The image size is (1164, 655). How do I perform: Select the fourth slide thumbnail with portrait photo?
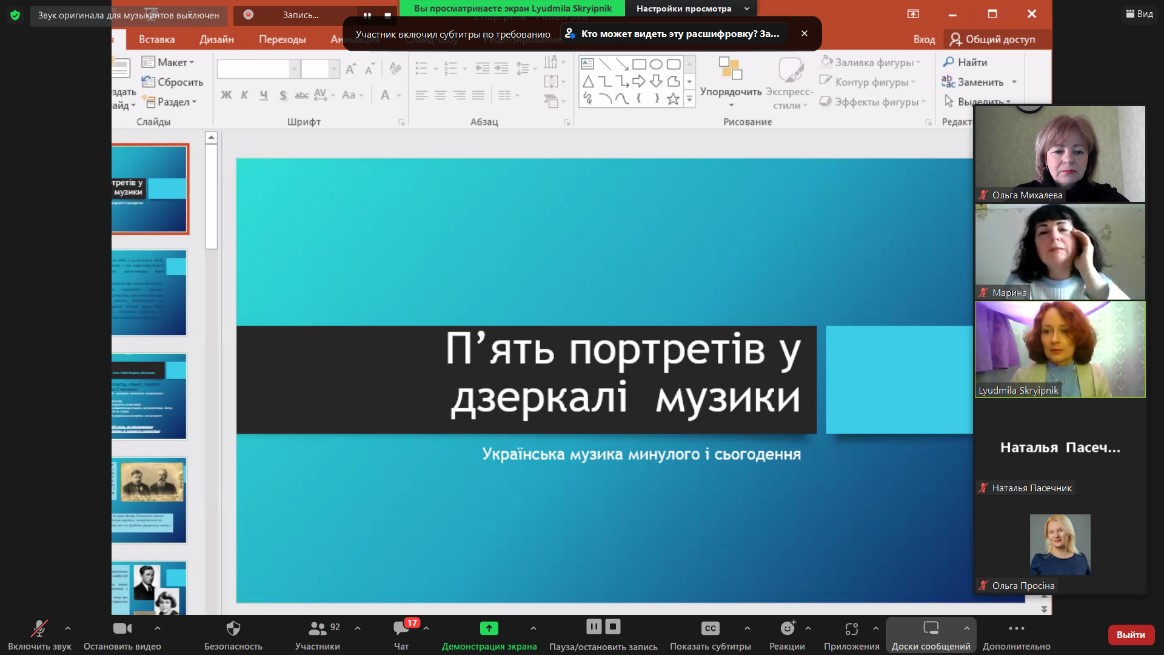point(150,500)
